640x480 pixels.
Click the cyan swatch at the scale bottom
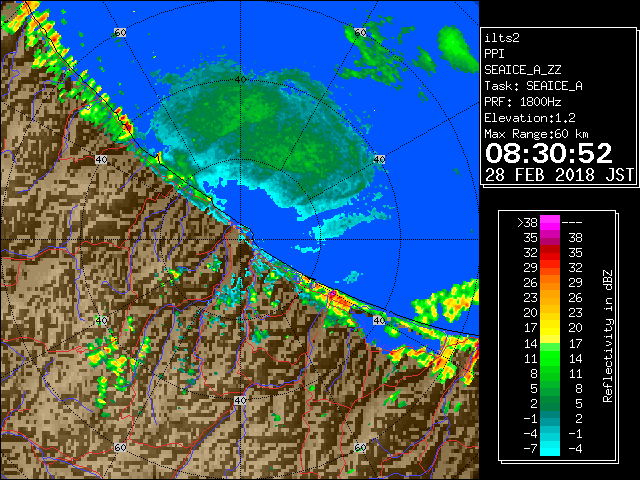(x=550, y=448)
